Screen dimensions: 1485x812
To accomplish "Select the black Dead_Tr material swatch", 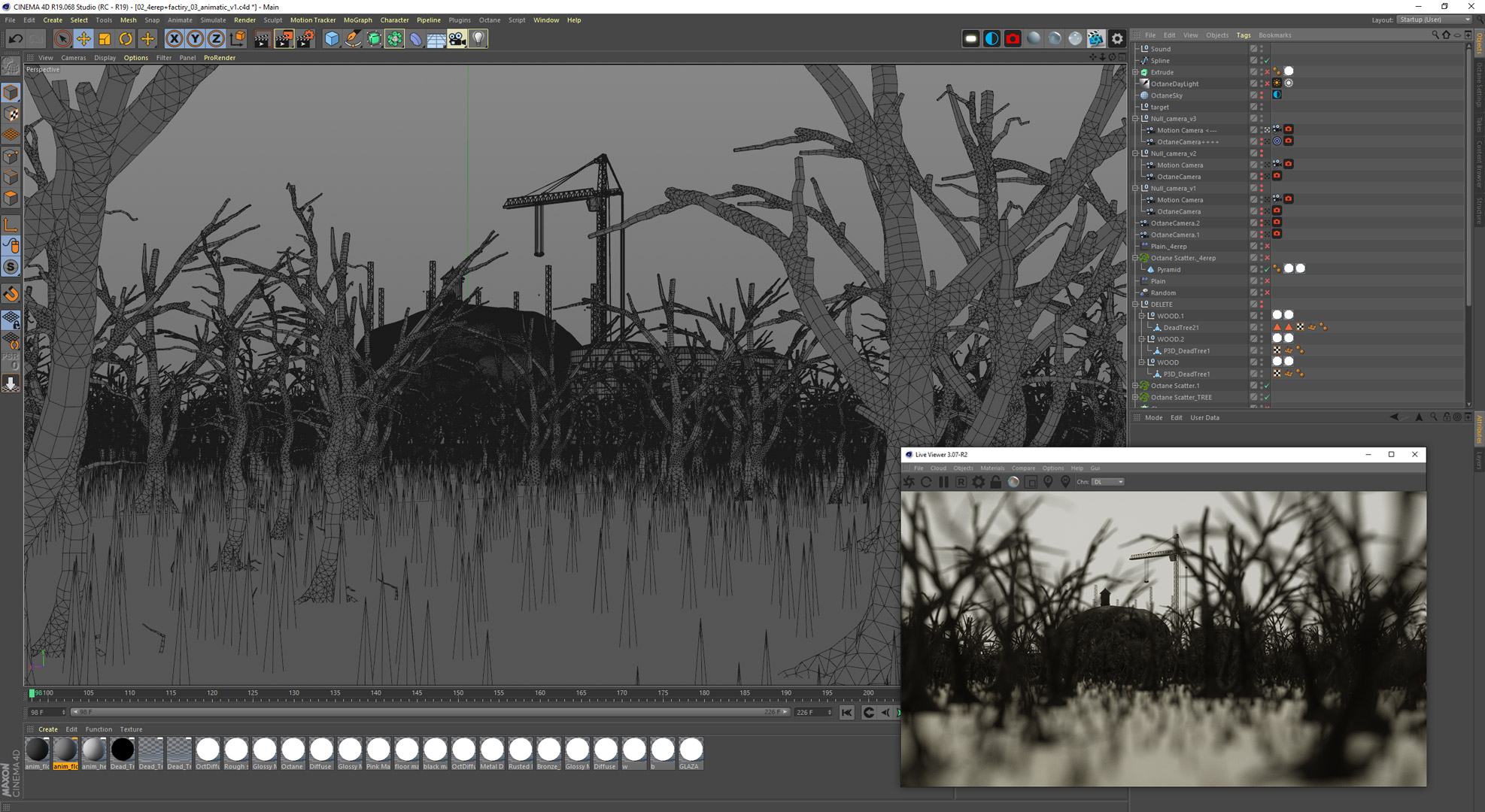I will [123, 750].
